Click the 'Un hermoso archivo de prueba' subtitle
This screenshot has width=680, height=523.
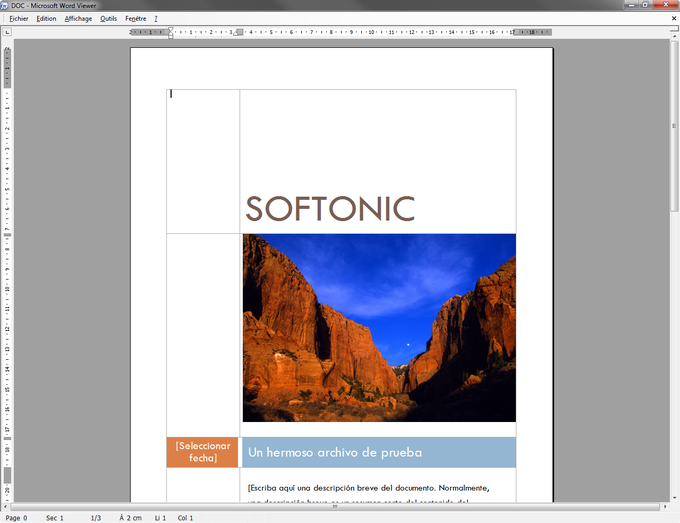coord(335,452)
